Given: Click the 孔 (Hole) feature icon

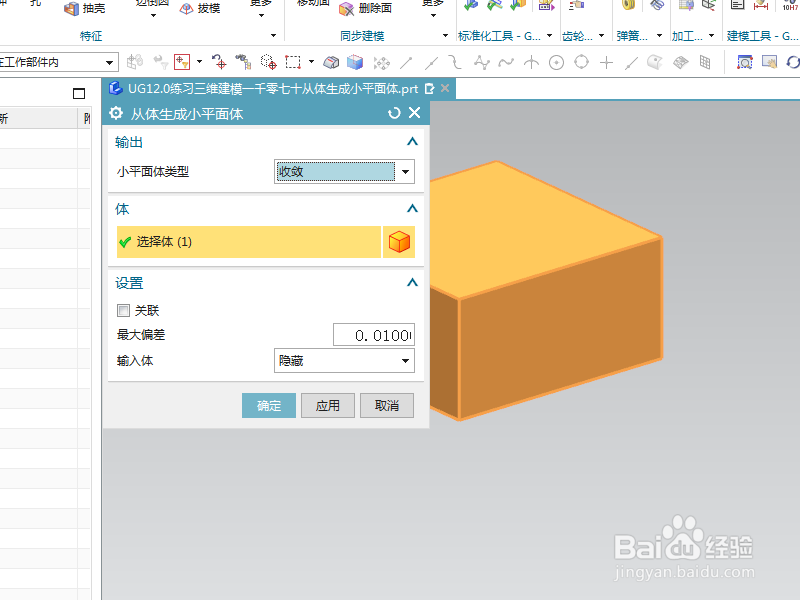Looking at the screenshot, I should tap(35, 5).
